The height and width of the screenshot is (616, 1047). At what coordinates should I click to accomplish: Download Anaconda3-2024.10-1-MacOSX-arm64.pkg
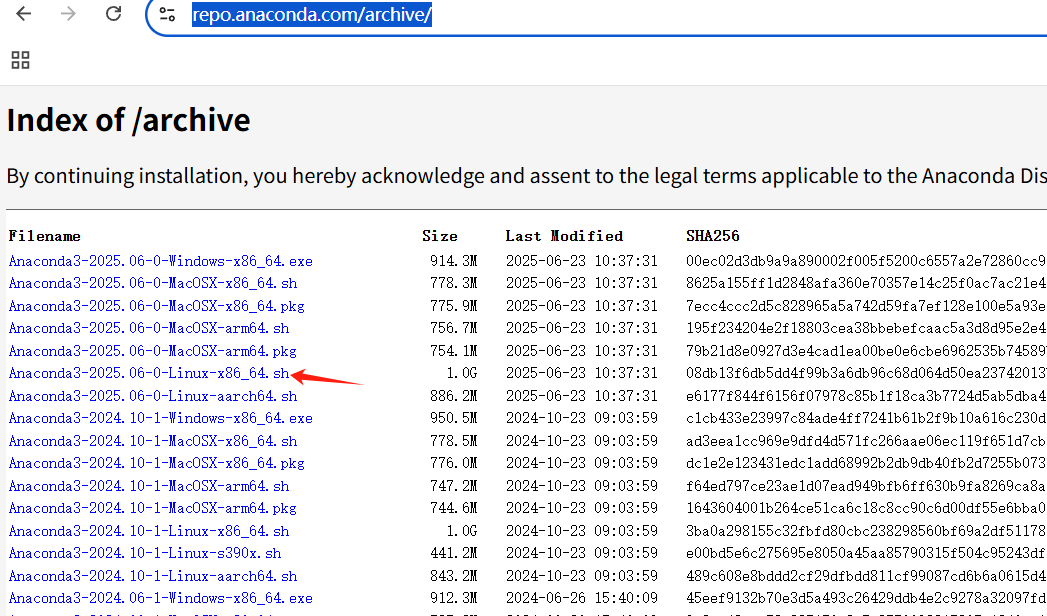coord(152,508)
